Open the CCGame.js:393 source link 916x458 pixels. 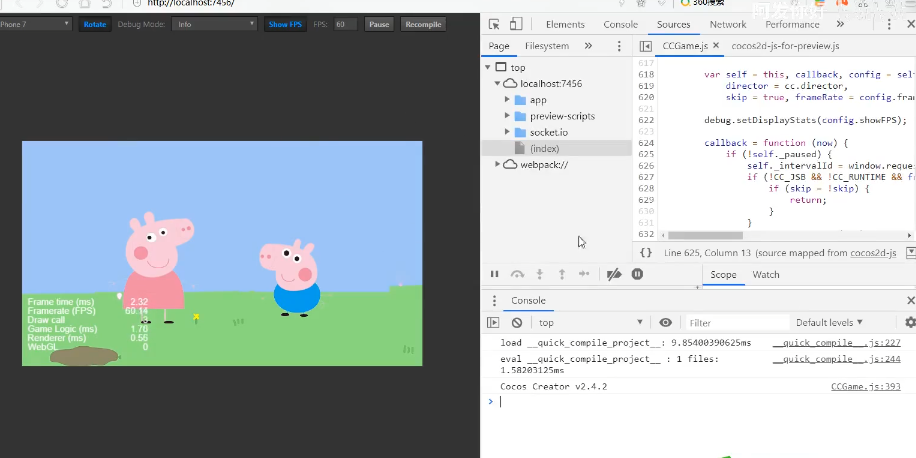click(x=866, y=387)
